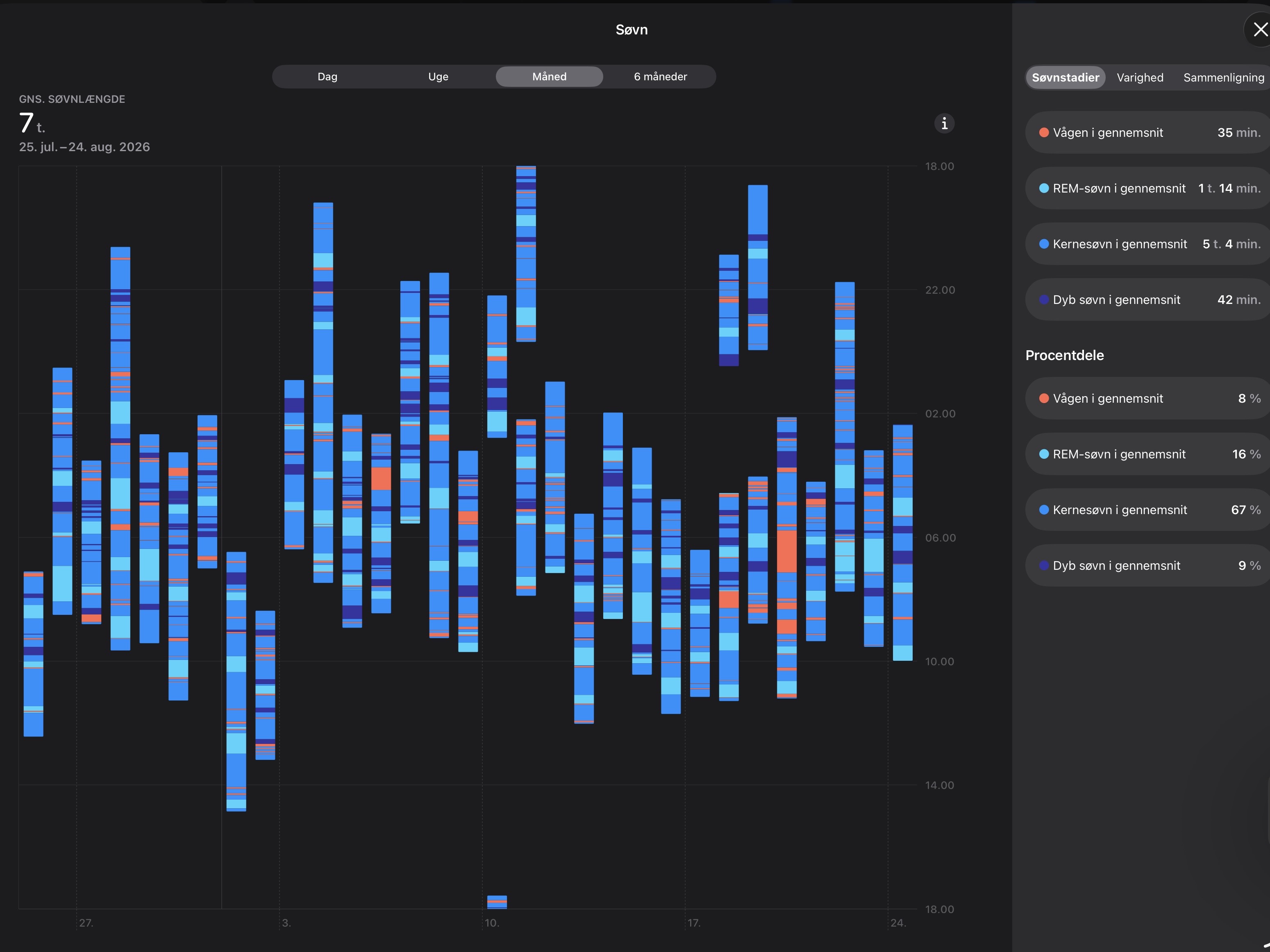Tap the first sleep bar at the chart's left edge
Image resolution: width=1270 pixels, height=952 pixels.
[x=33, y=654]
